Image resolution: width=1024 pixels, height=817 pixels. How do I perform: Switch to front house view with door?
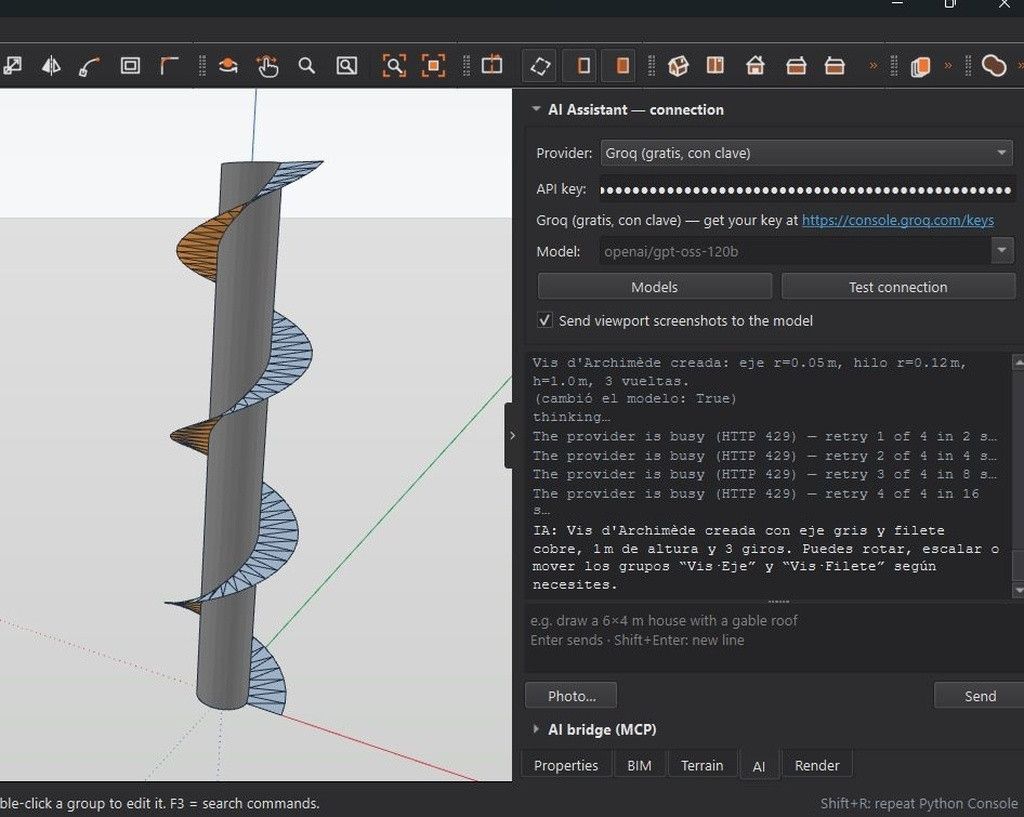(x=756, y=65)
